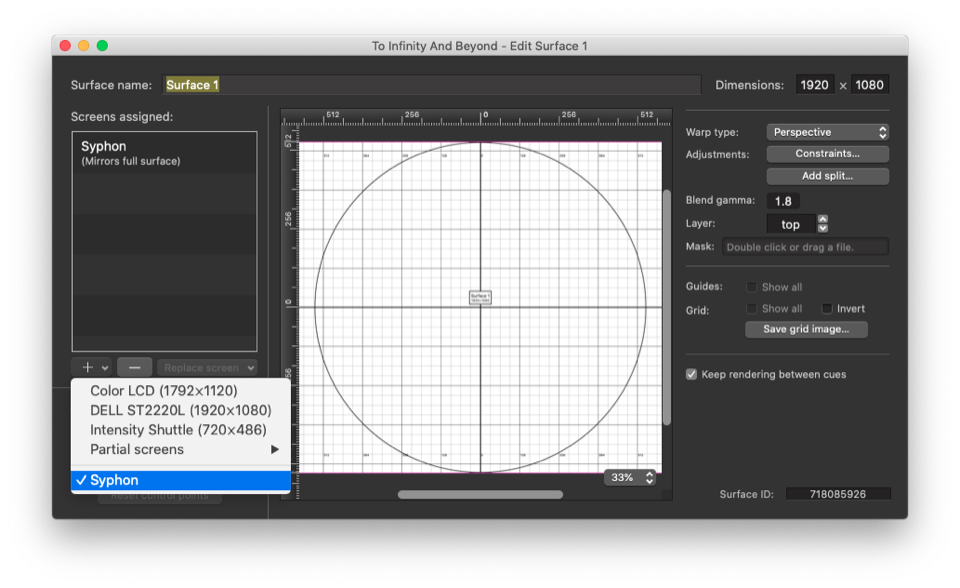Disable Keep rendering between cues
Image resolution: width=960 pixels, height=588 pixels.
coord(692,375)
